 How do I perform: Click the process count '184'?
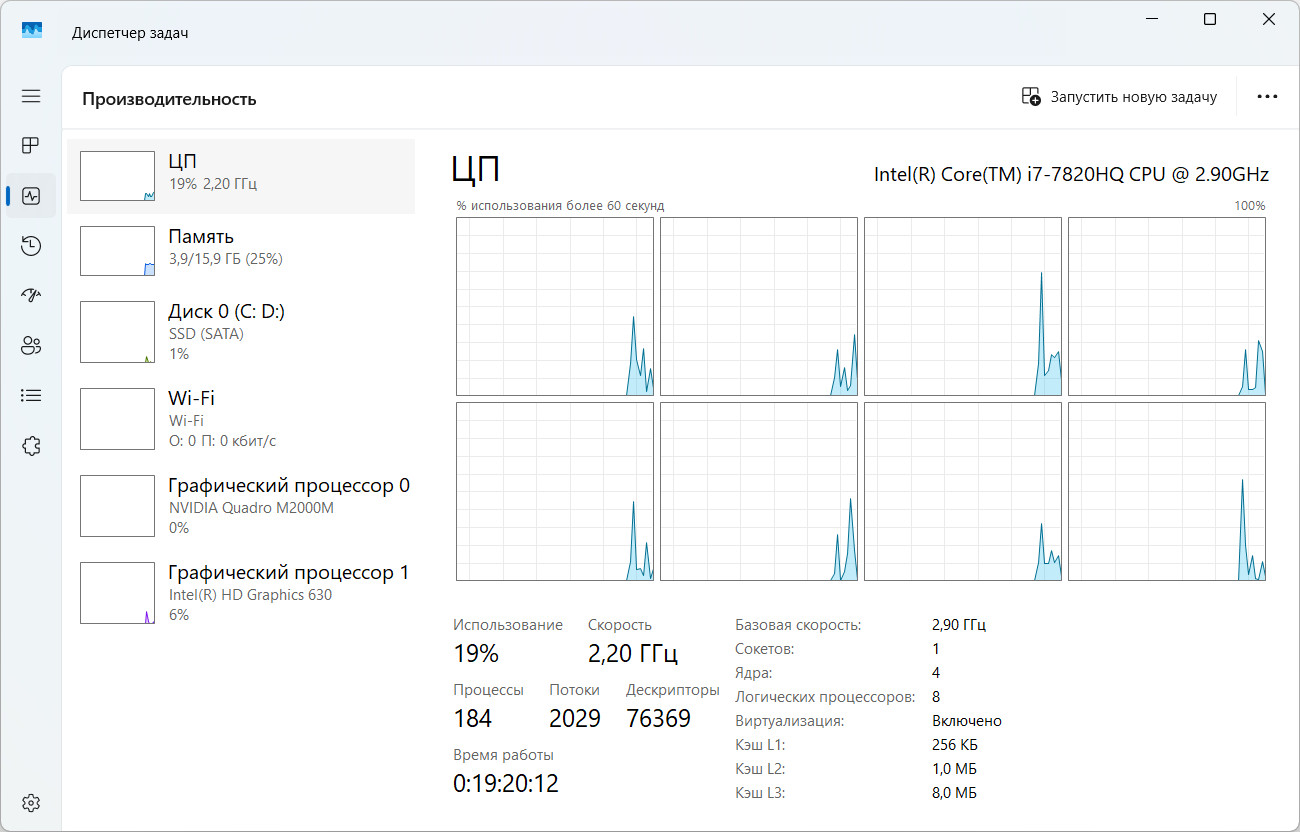click(x=473, y=719)
